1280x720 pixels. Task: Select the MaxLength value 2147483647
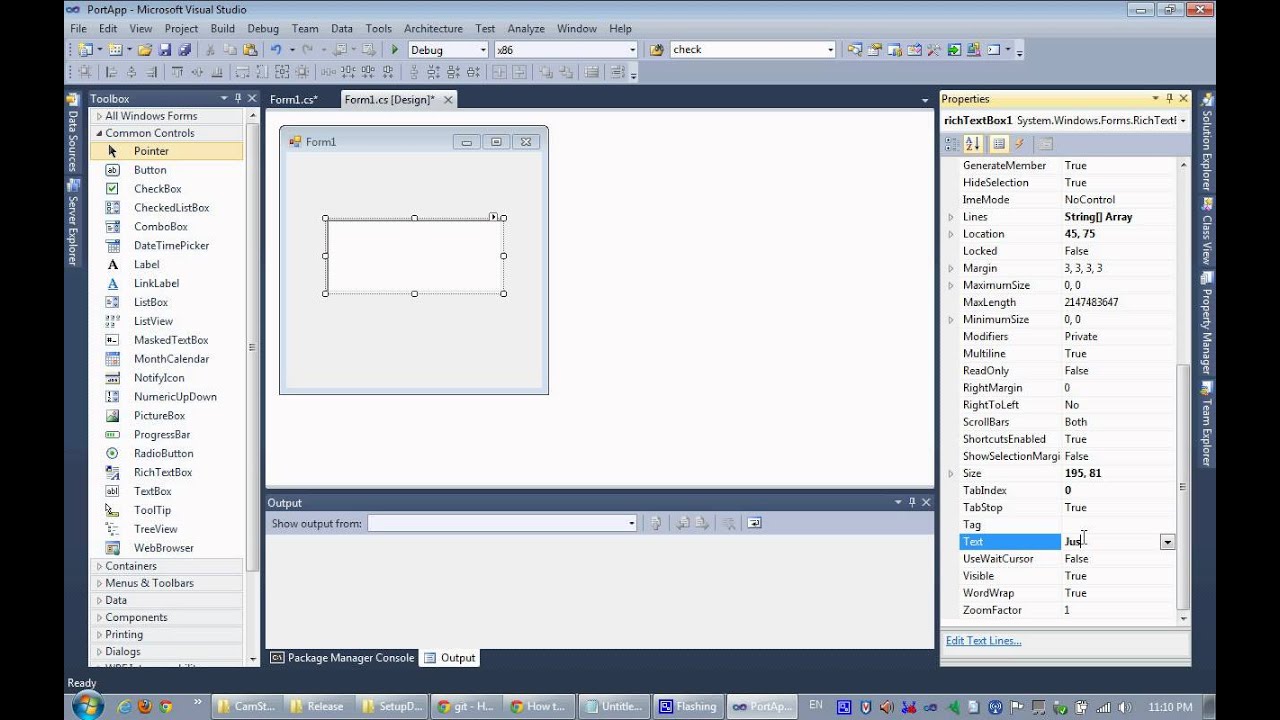pos(1091,302)
